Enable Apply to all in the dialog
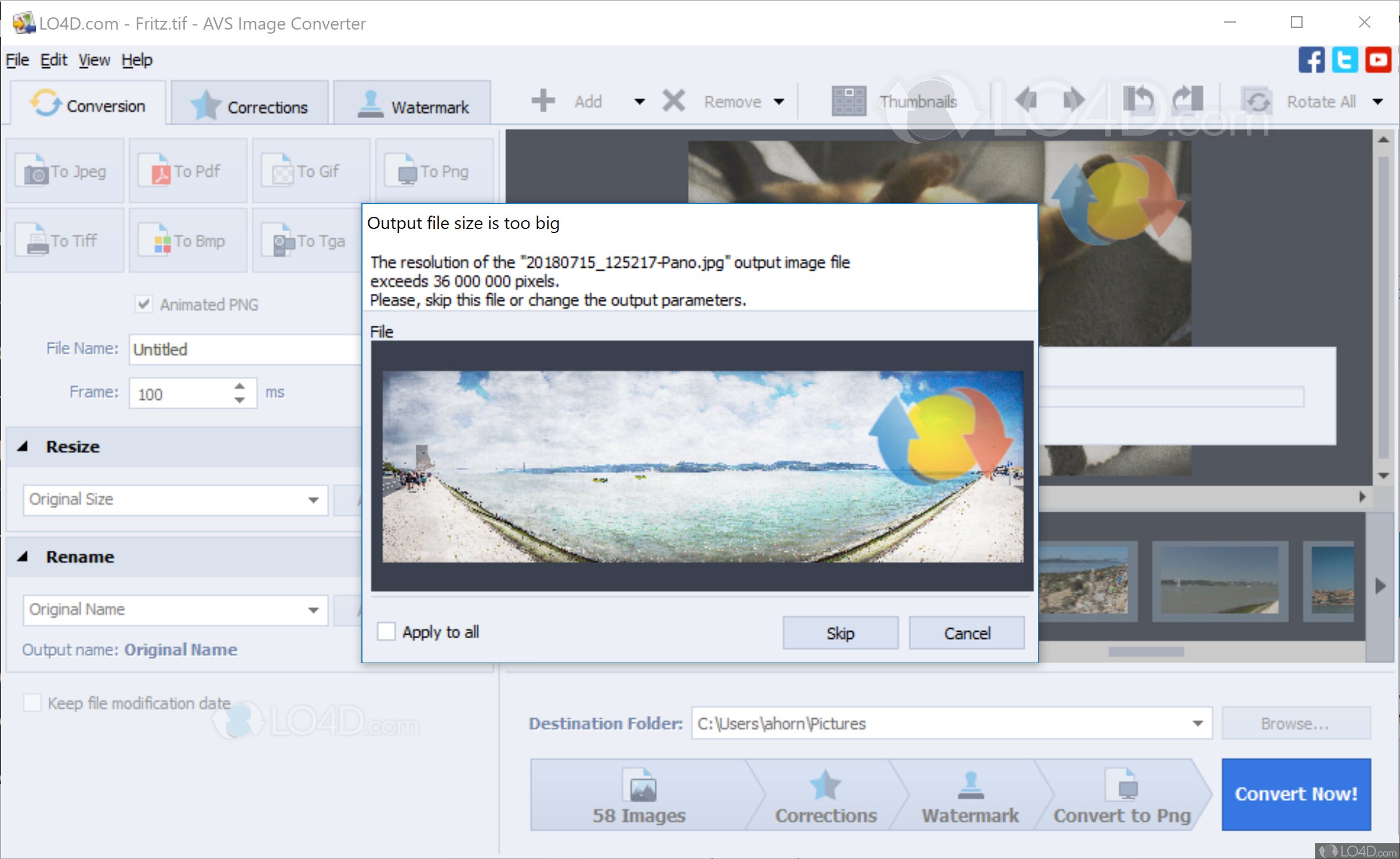The height and width of the screenshot is (859, 1400). (x=386, y=631)
